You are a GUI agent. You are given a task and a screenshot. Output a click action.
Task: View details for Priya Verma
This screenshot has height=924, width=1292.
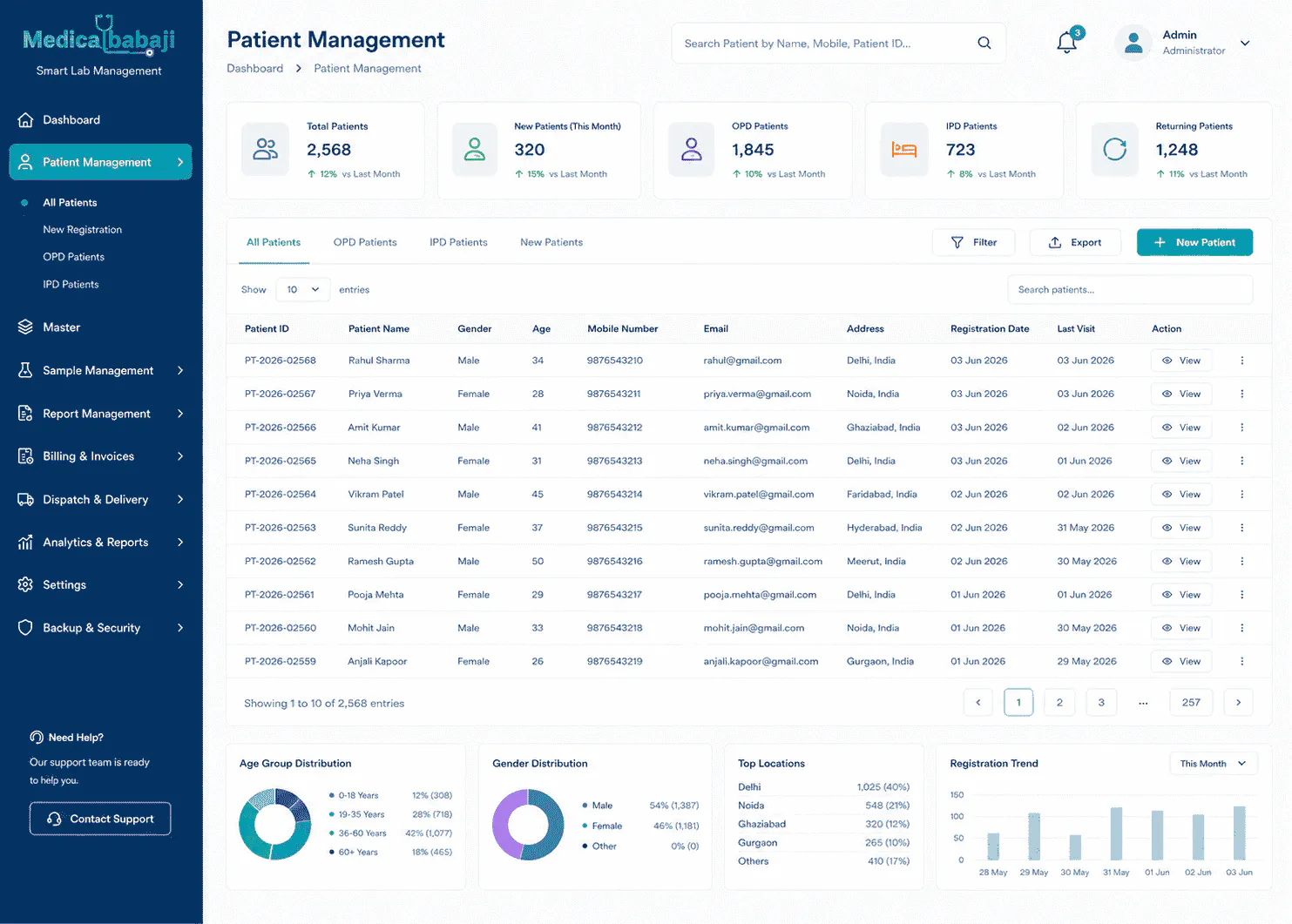1180,394
